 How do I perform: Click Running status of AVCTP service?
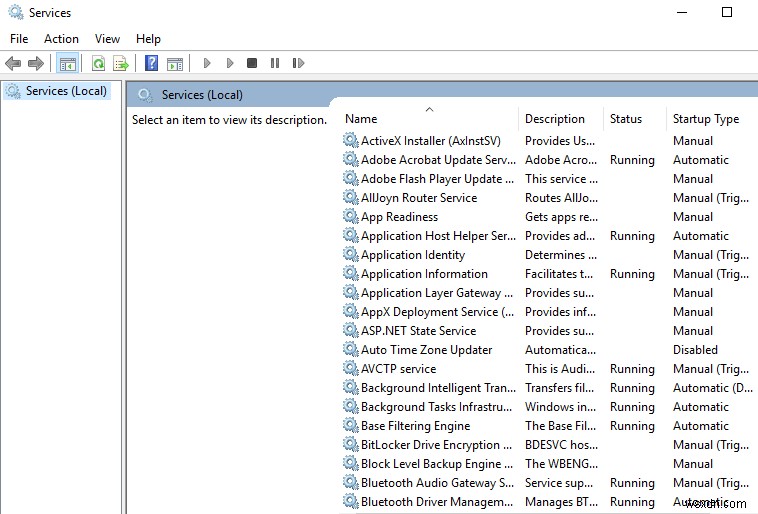[632, 369]
